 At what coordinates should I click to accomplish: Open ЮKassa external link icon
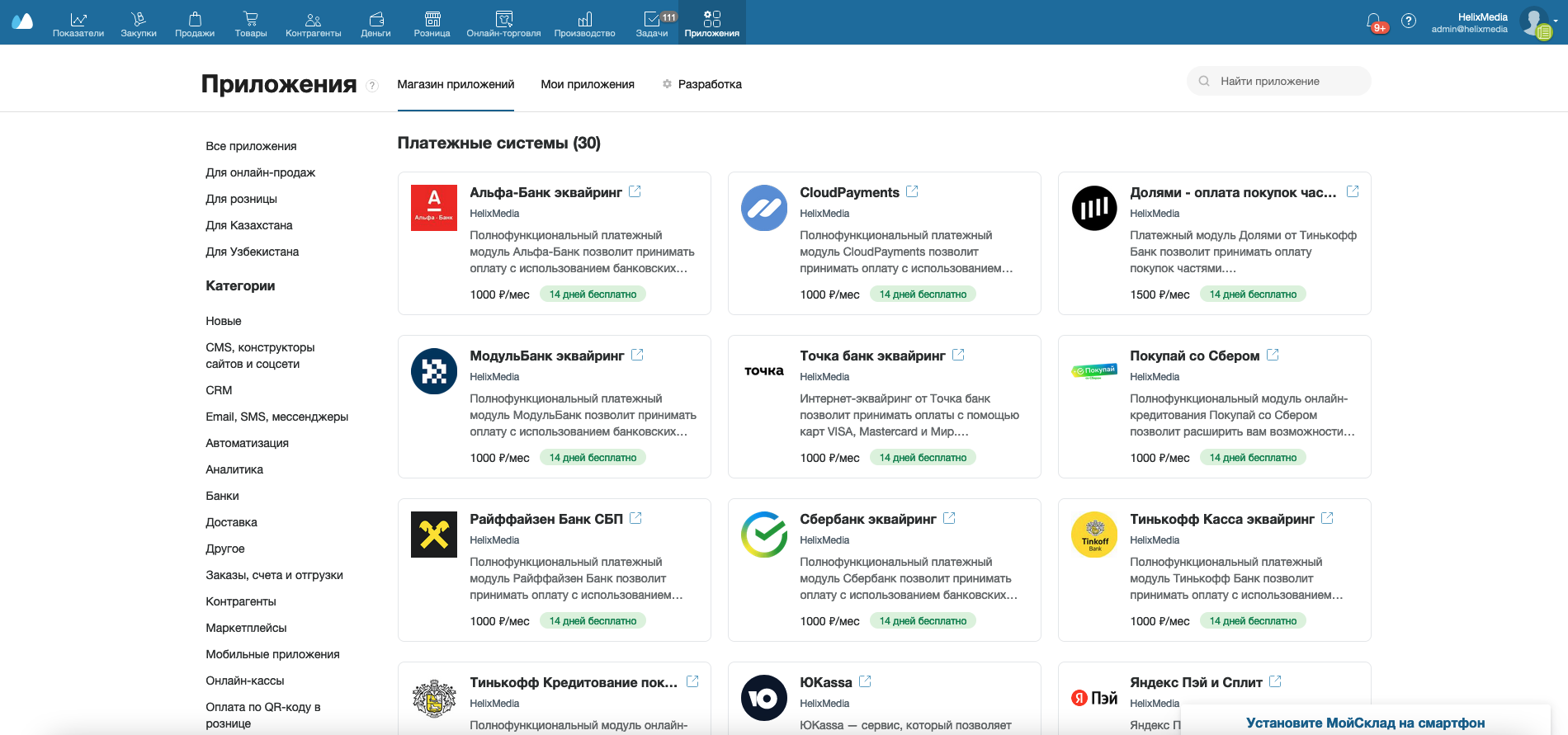click(865, 681)
